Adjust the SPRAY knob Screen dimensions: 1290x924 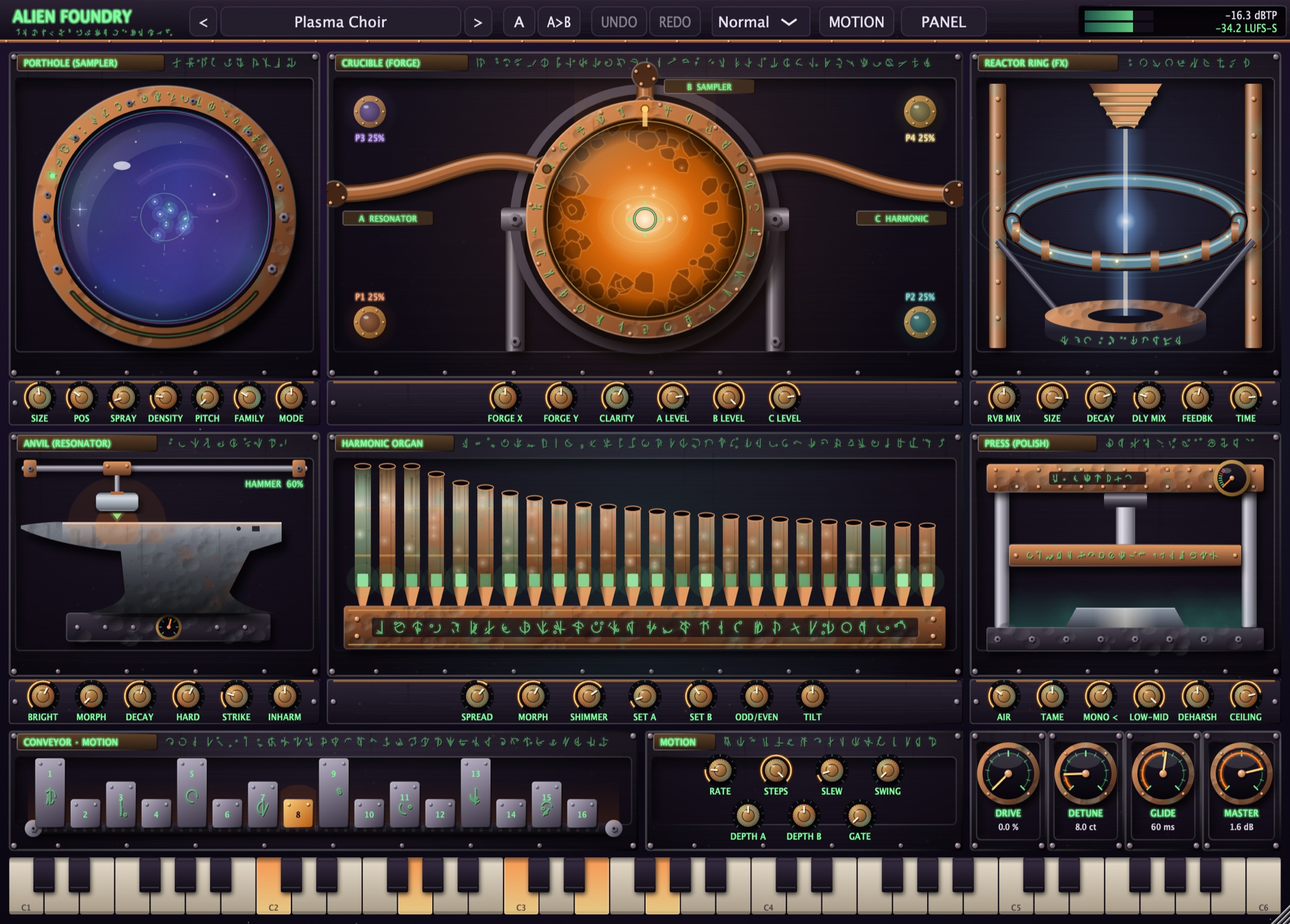tap(123, 398)
